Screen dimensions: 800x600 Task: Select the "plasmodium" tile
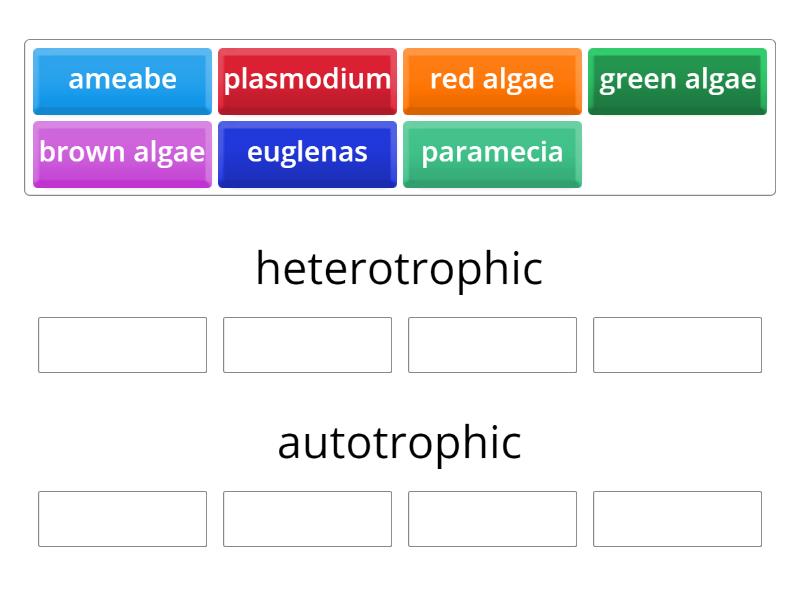point(307,80)
